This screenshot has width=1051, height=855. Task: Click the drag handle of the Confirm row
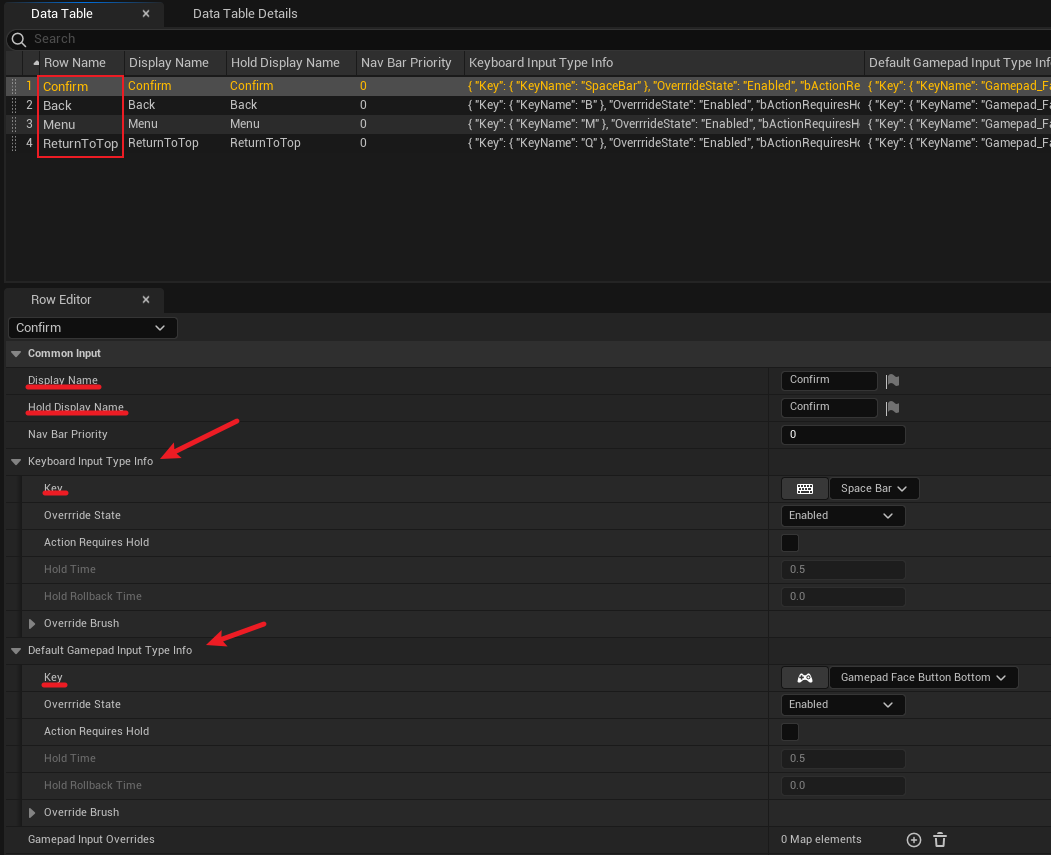coord(14,86)
